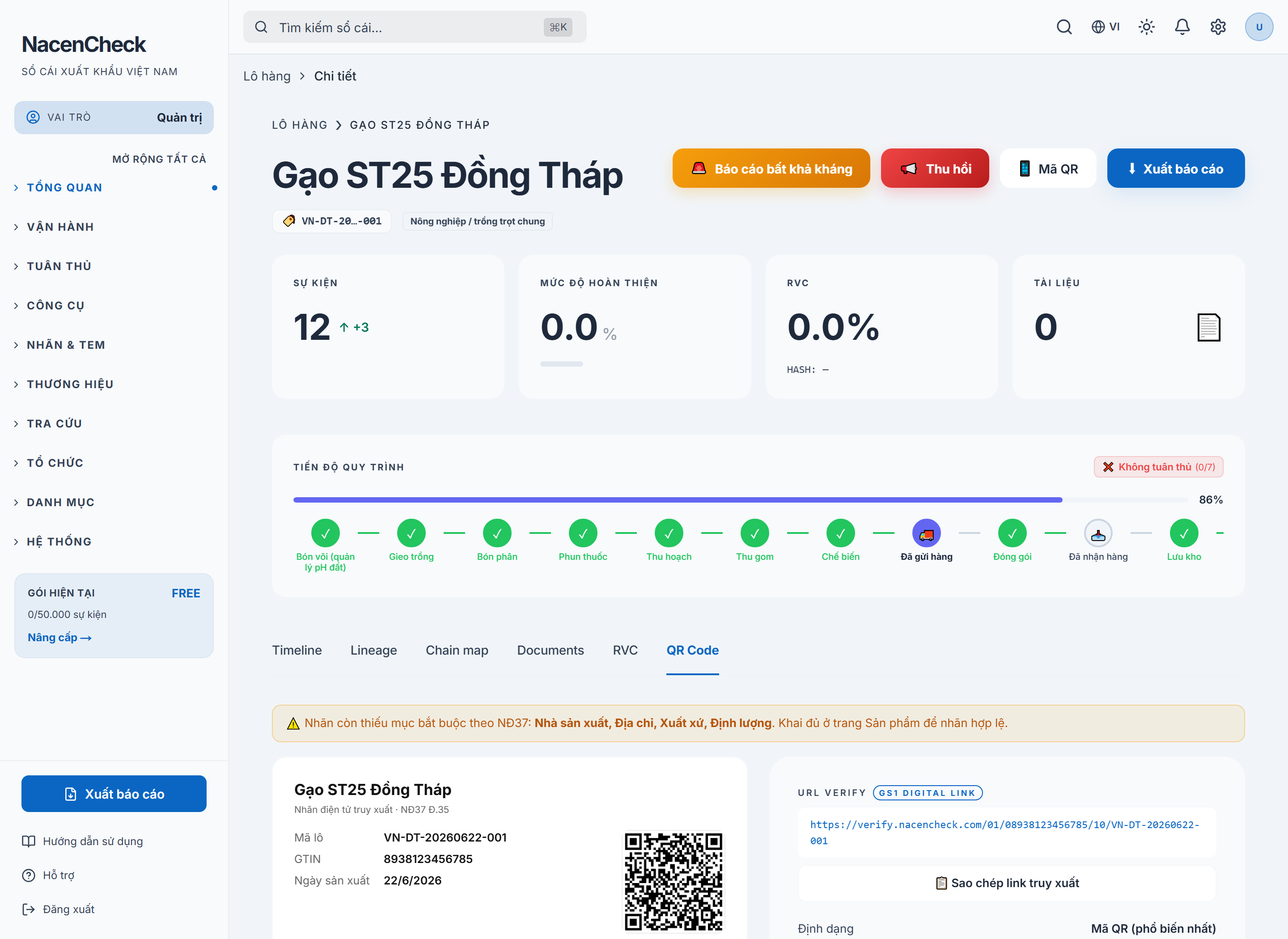The width and height of the screenshot is (1288, 939).
Task: Click Mở rộng tất cả link
Action: pyautogui.click(x=159, y=159)
